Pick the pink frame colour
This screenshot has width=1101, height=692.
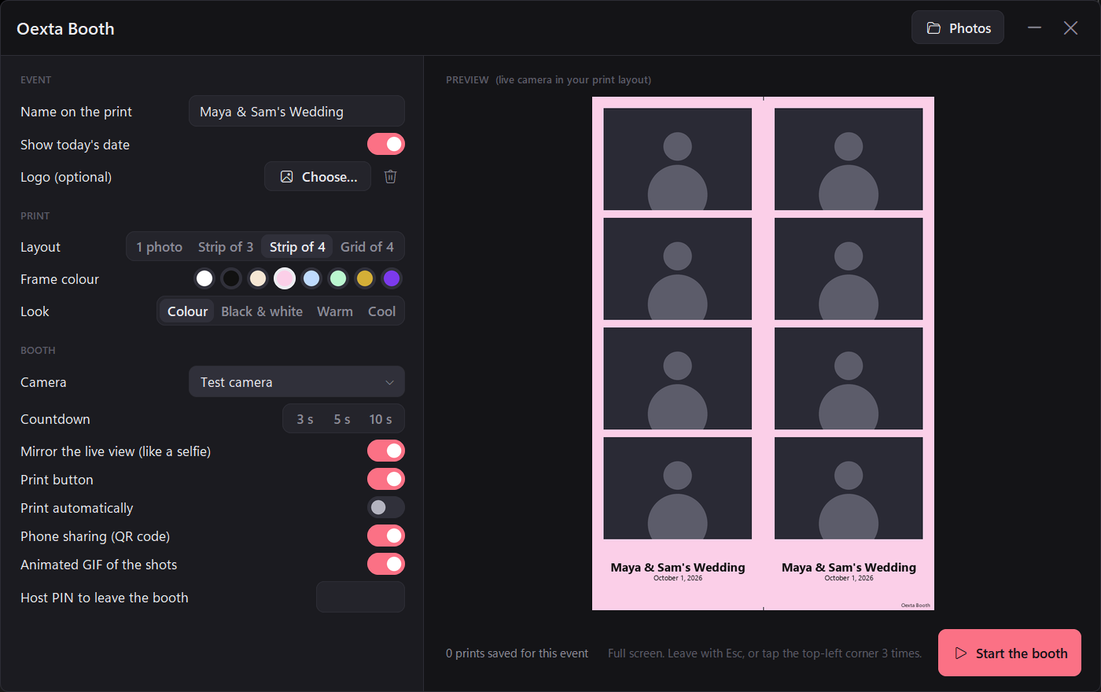pos(284,279)
